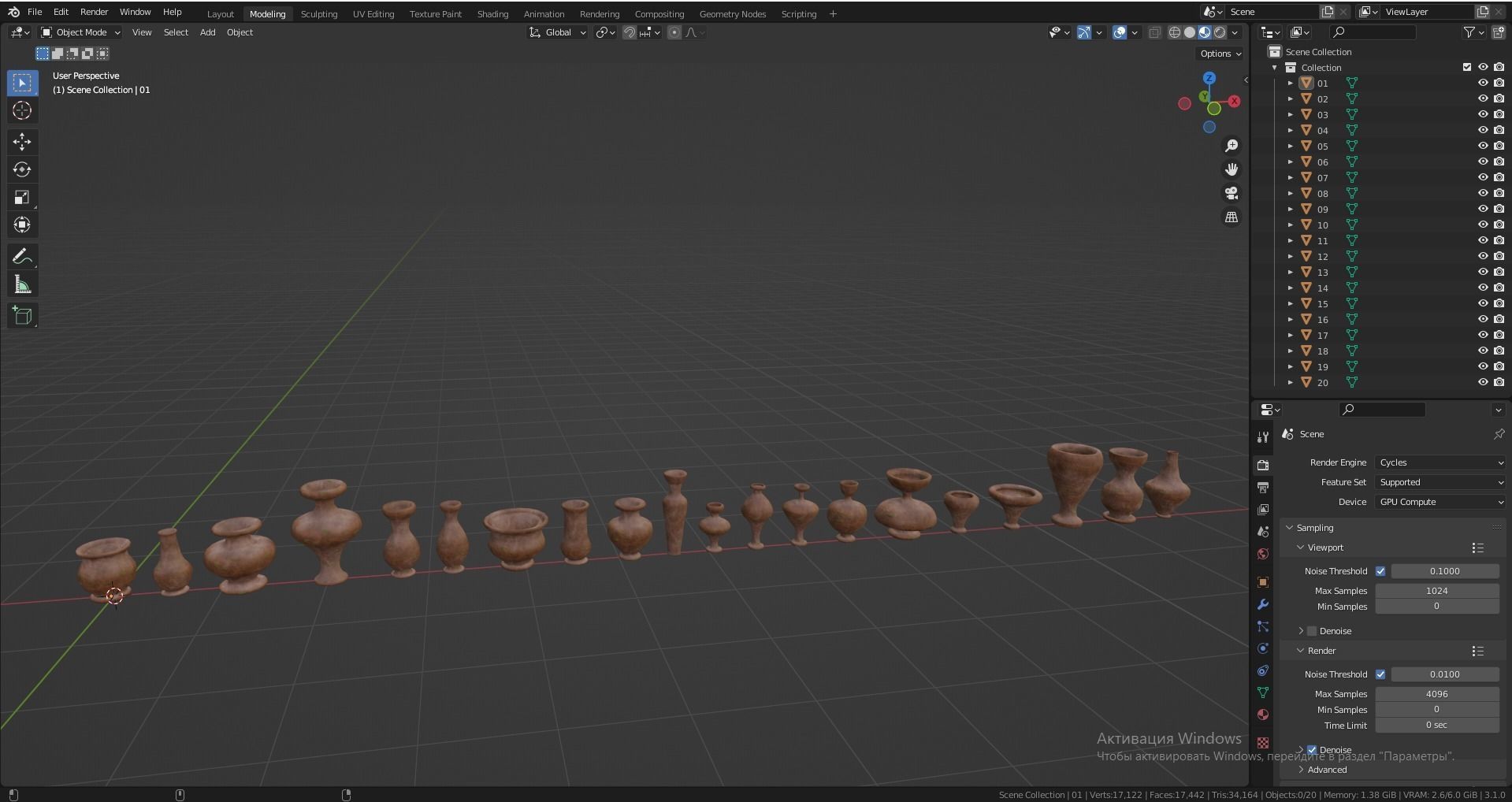Click the Options button in viewport

(x=1220, y=54)
